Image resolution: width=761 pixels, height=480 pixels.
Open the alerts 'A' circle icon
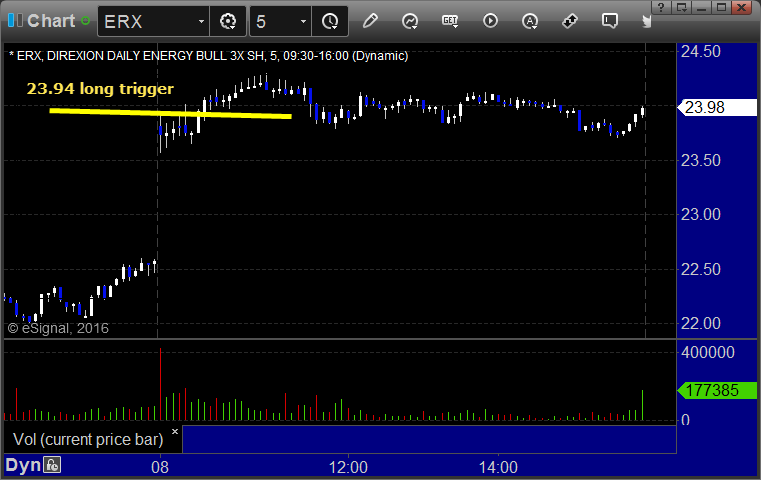tap(530, 21)
